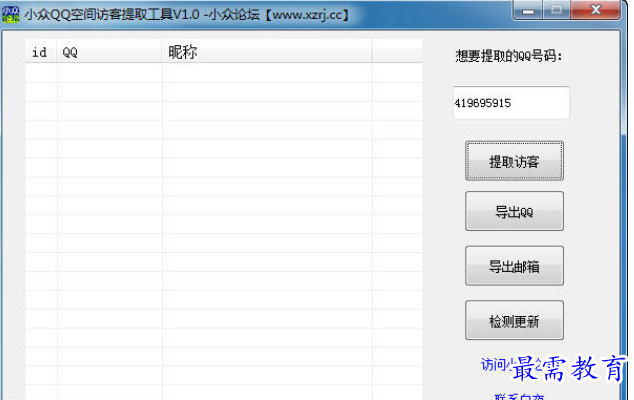The width and height of the screenshot is (634, 400).
Task: Focus the QQ number input field
Action: (511, 103)
